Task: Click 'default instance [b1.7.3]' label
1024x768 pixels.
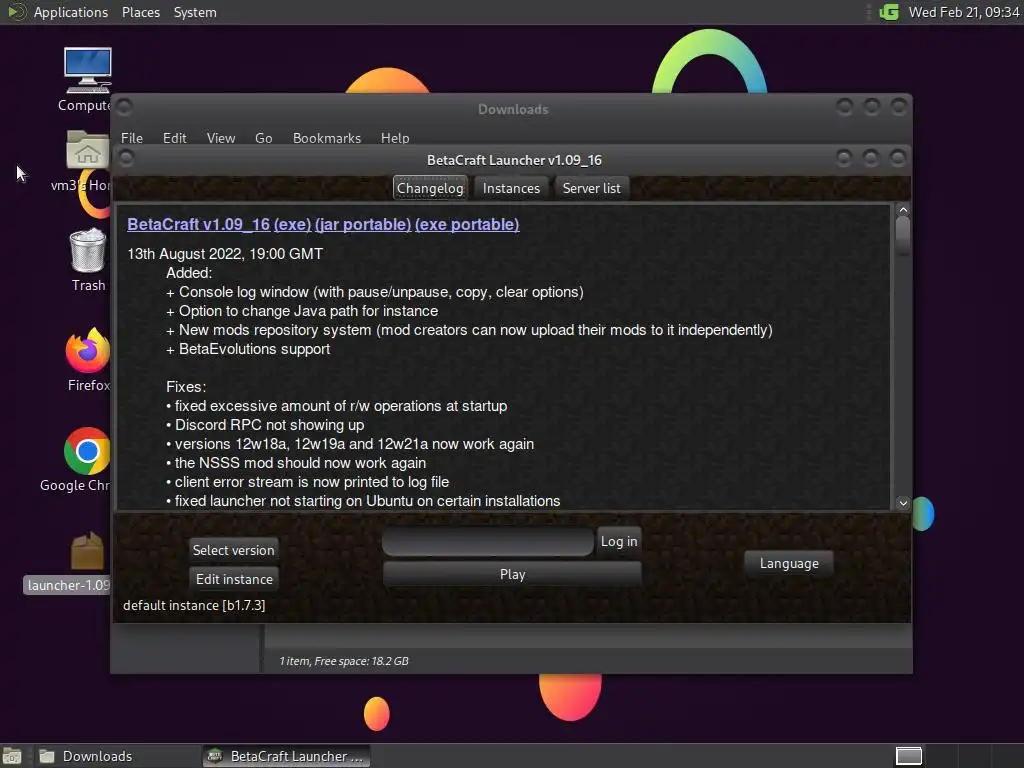Action: click(194, 605)
